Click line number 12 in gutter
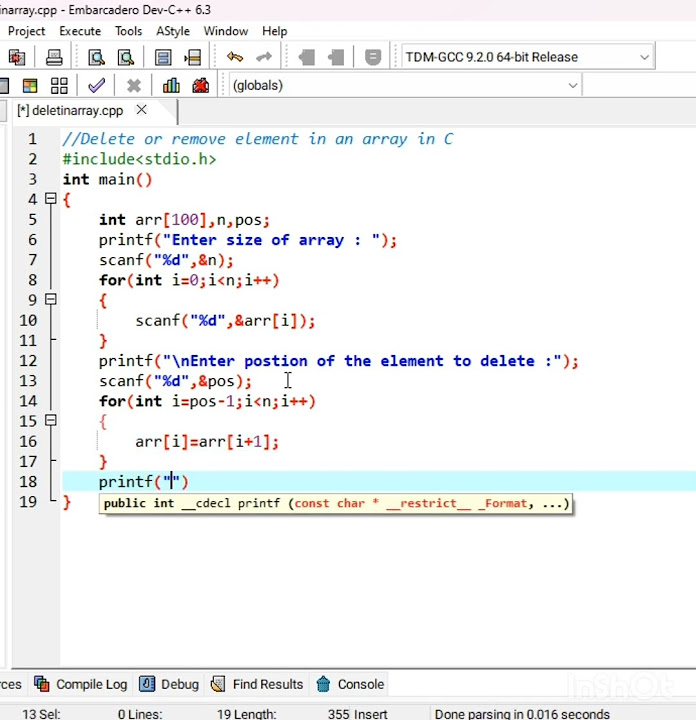This screenshot has height=720, width=696. (x=28, y=361)
